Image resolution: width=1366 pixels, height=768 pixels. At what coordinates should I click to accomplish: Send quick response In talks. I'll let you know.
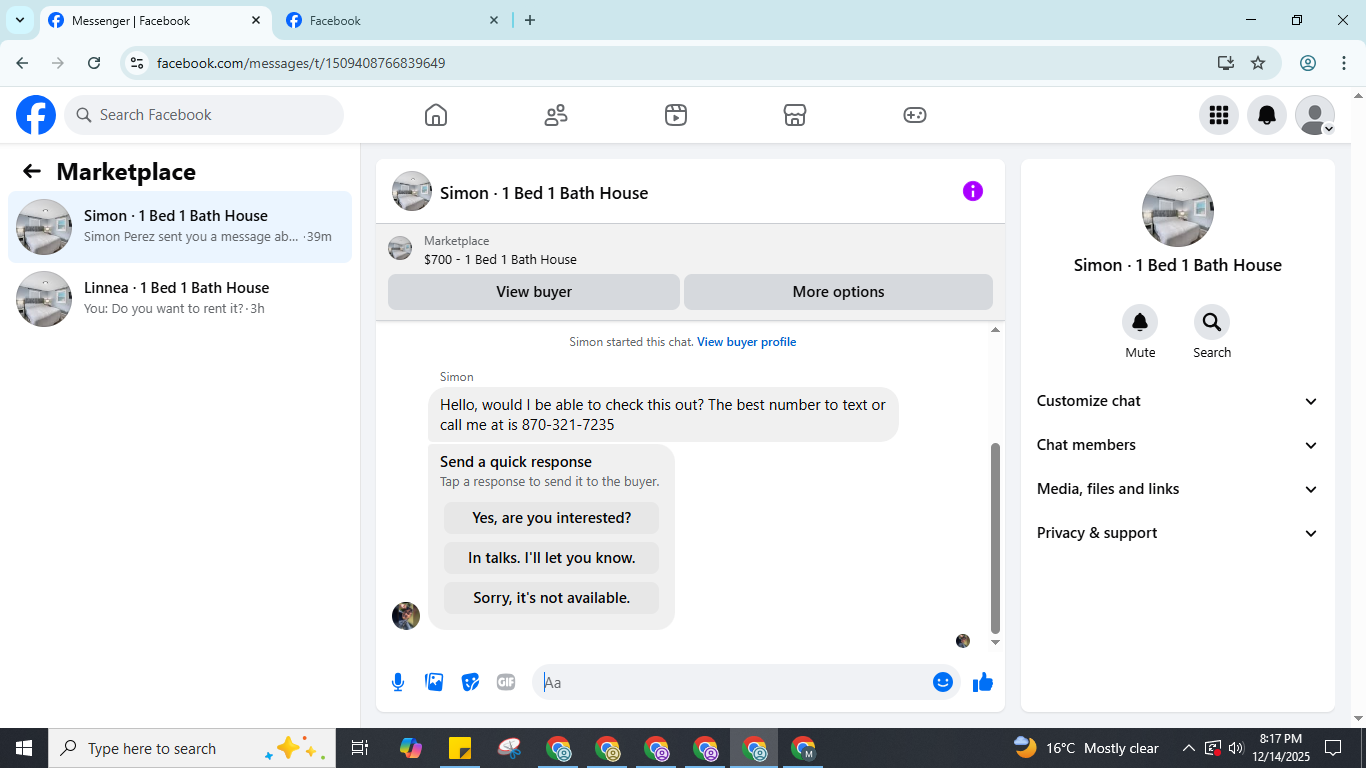[x=551, y=558]
